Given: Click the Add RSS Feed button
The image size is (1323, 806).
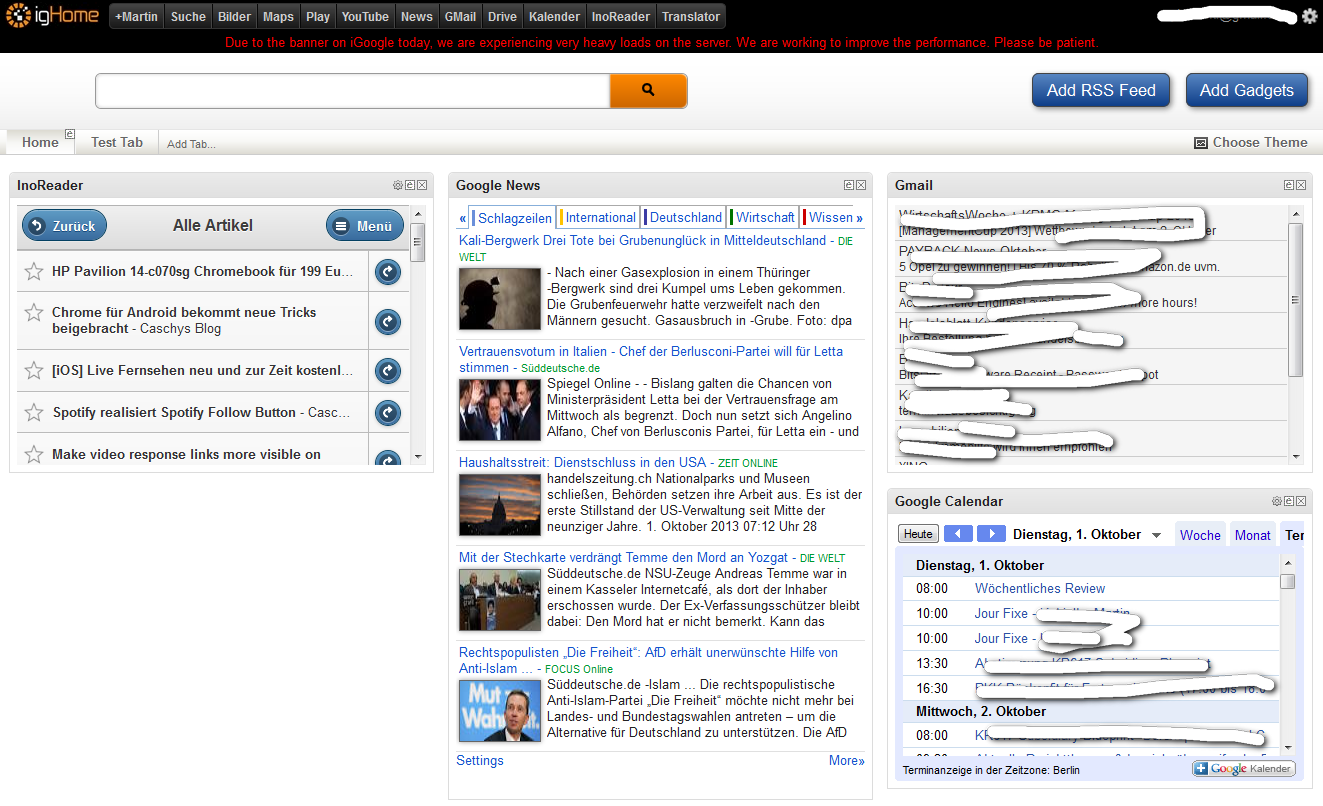Looking at the screenshot, I should tap(1100, 89).
